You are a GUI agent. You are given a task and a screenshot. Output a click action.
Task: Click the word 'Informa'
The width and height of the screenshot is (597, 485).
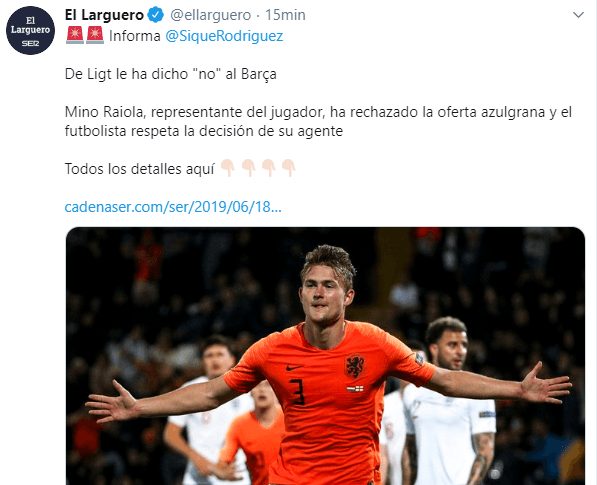pos(135,36)
